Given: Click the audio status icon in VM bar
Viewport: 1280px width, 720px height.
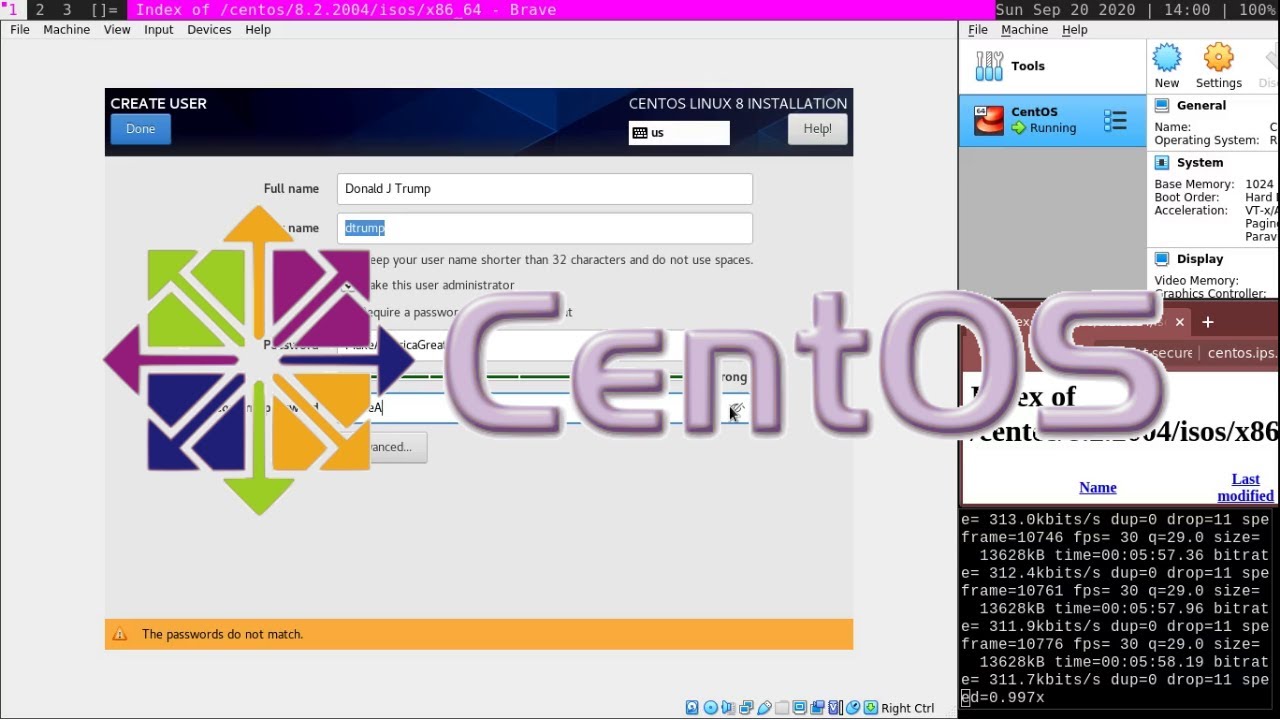Looking at the screenshot, I should click(728, 708).
